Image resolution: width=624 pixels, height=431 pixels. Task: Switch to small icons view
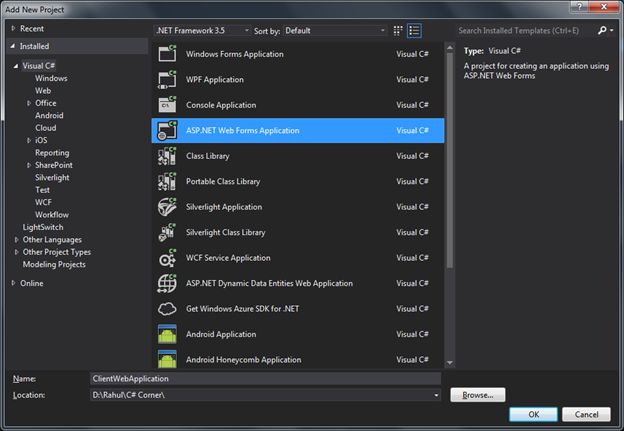[x=398, y=31]
